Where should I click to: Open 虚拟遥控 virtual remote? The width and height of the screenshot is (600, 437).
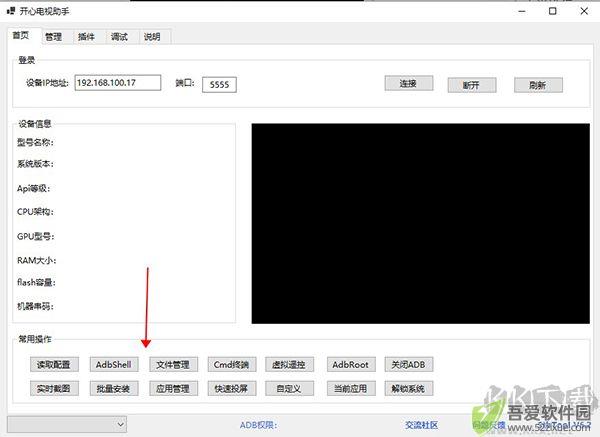289,365
